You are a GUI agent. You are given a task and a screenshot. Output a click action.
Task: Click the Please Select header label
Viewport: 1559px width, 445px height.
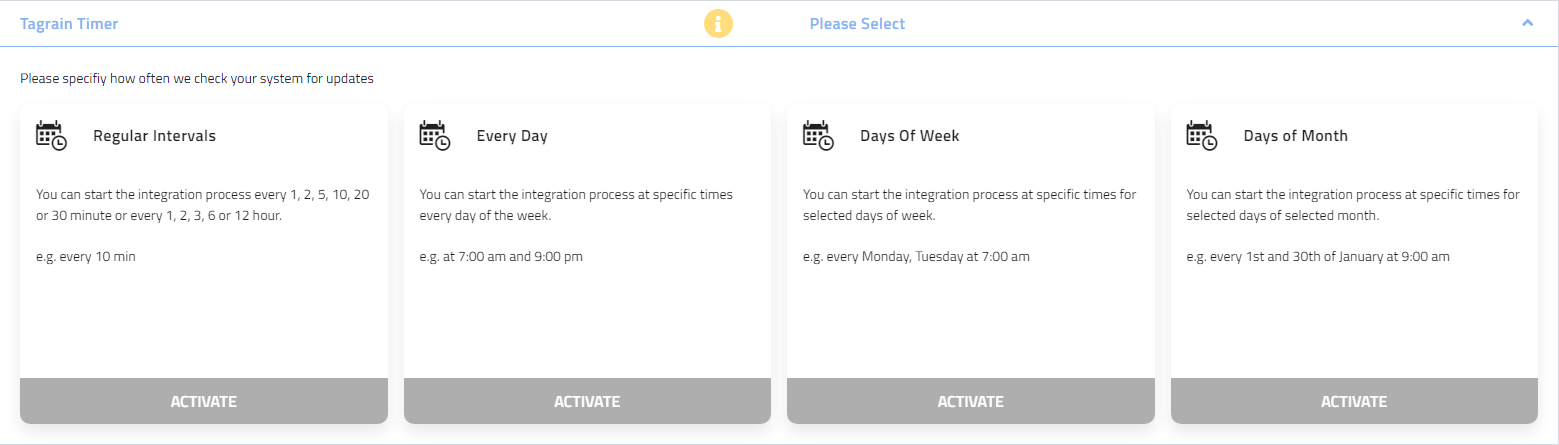click(857, 24)
